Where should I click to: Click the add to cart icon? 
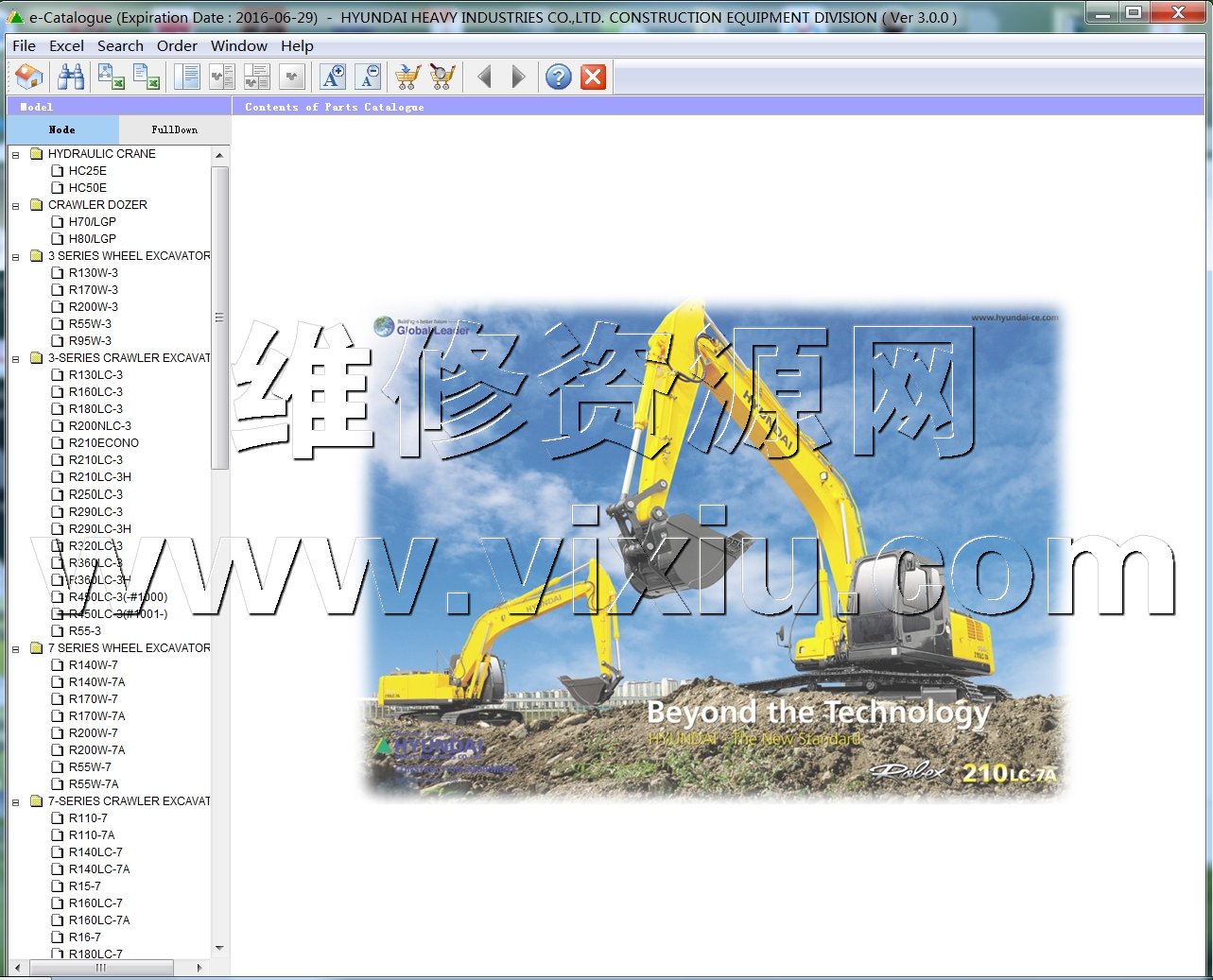pos(407,77)
